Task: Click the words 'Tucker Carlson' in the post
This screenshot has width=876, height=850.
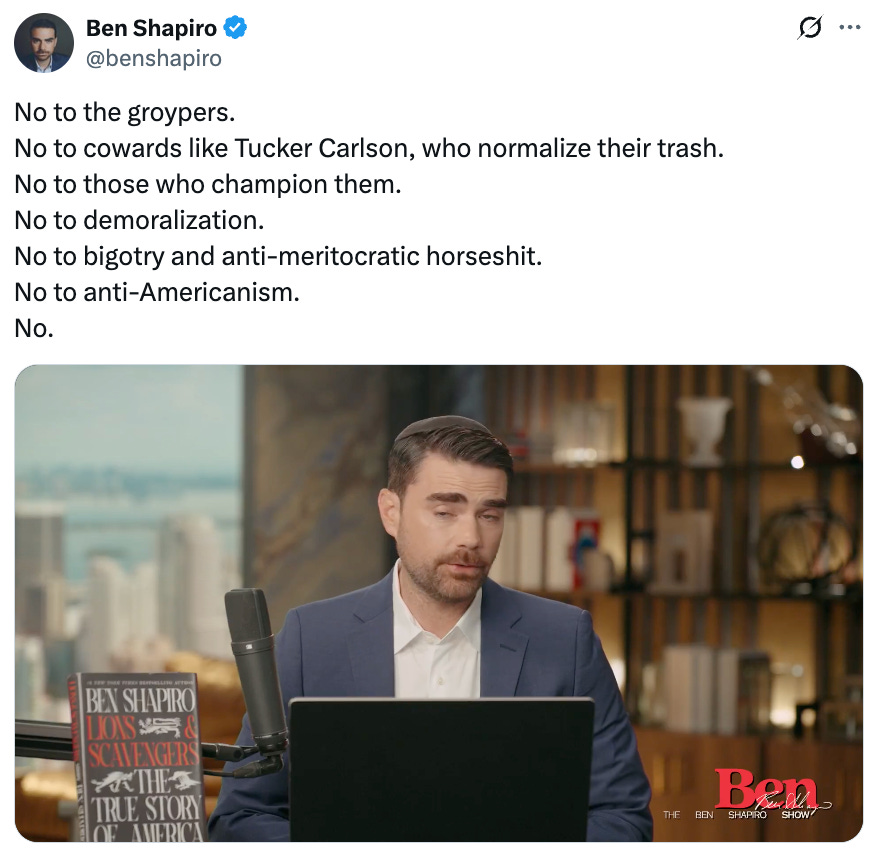Action: (323, 148)
